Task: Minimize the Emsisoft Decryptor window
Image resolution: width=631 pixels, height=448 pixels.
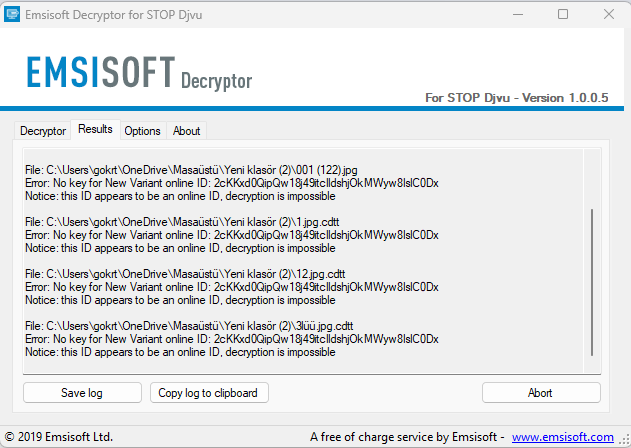Action: [517, 14]
